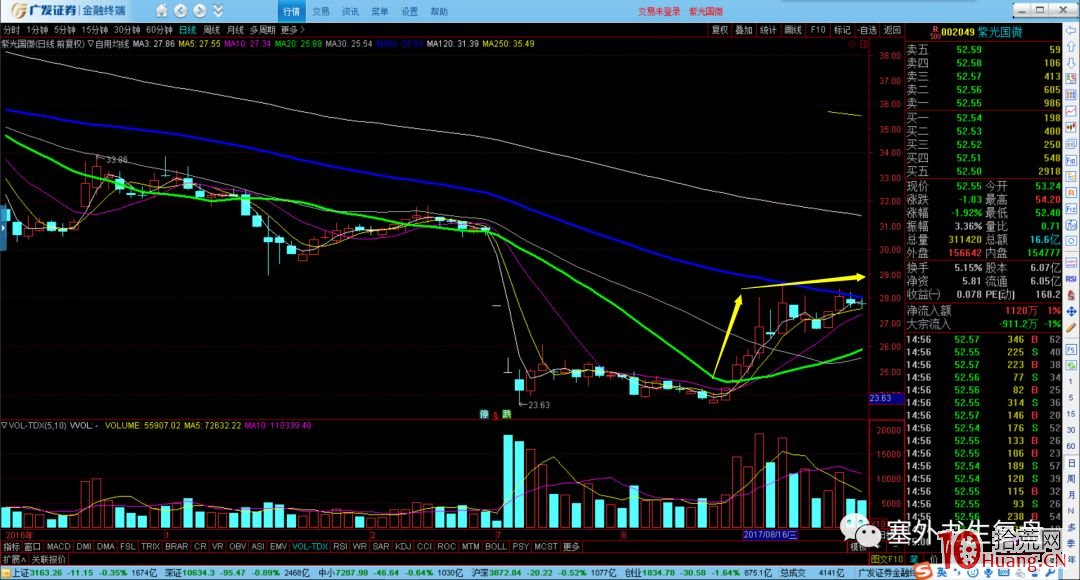Open the F10 company info
The width and height of the screenshot is (1080, 580).
tap(818, 30)
